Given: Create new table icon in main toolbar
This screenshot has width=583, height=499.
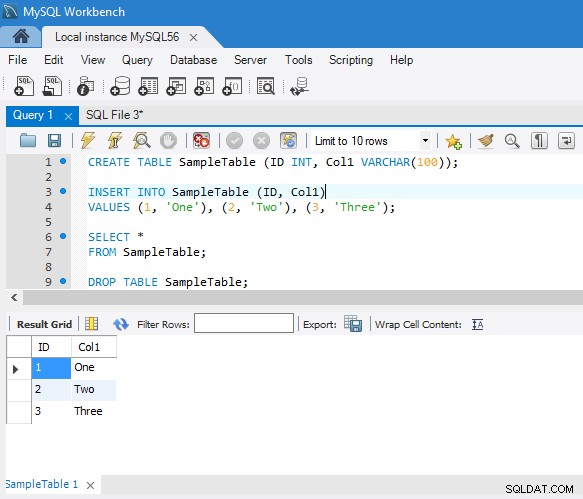Looking at the screenshot, I should point(148,86).
